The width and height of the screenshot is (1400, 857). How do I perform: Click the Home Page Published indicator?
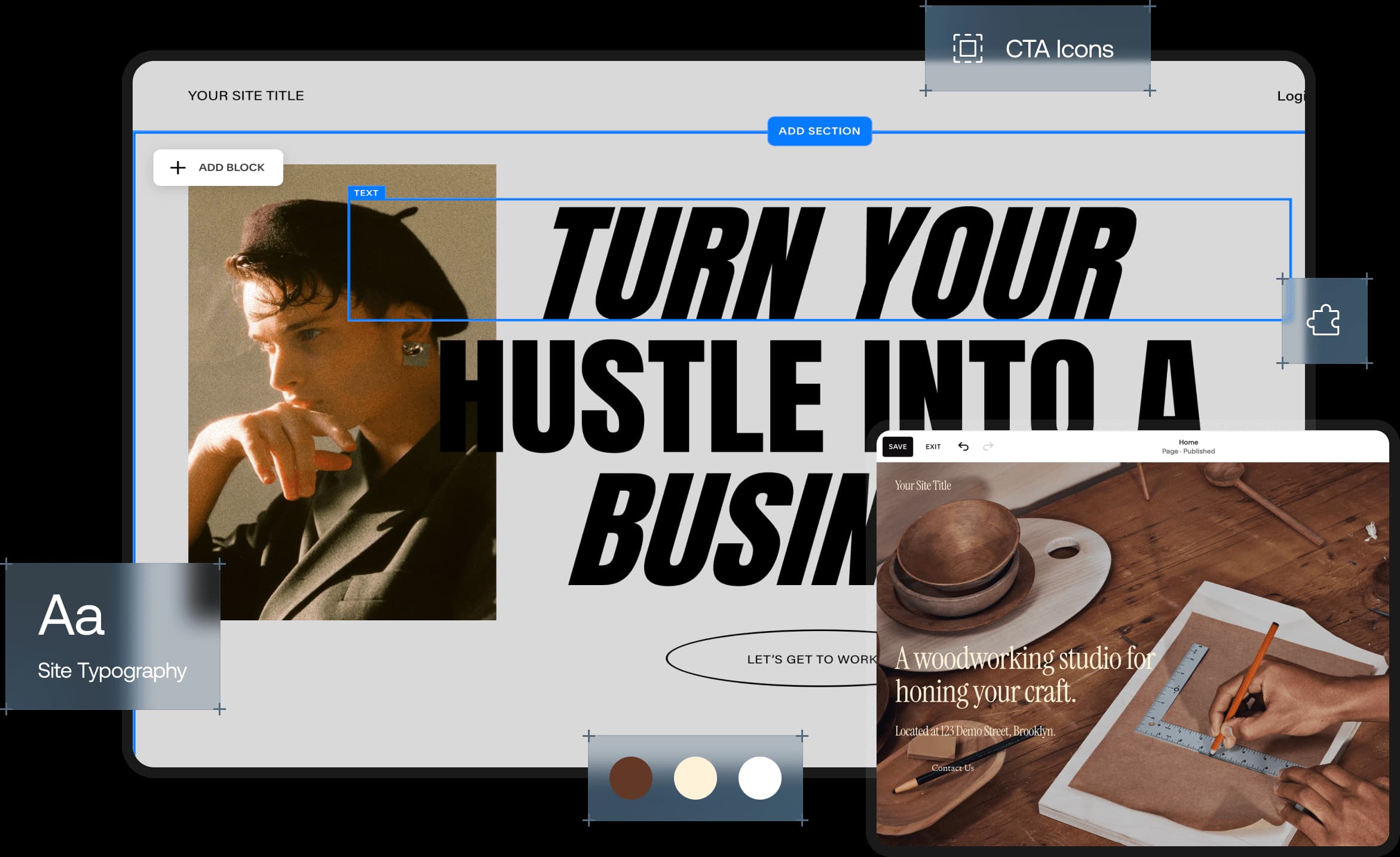(x=1188, y=446)
